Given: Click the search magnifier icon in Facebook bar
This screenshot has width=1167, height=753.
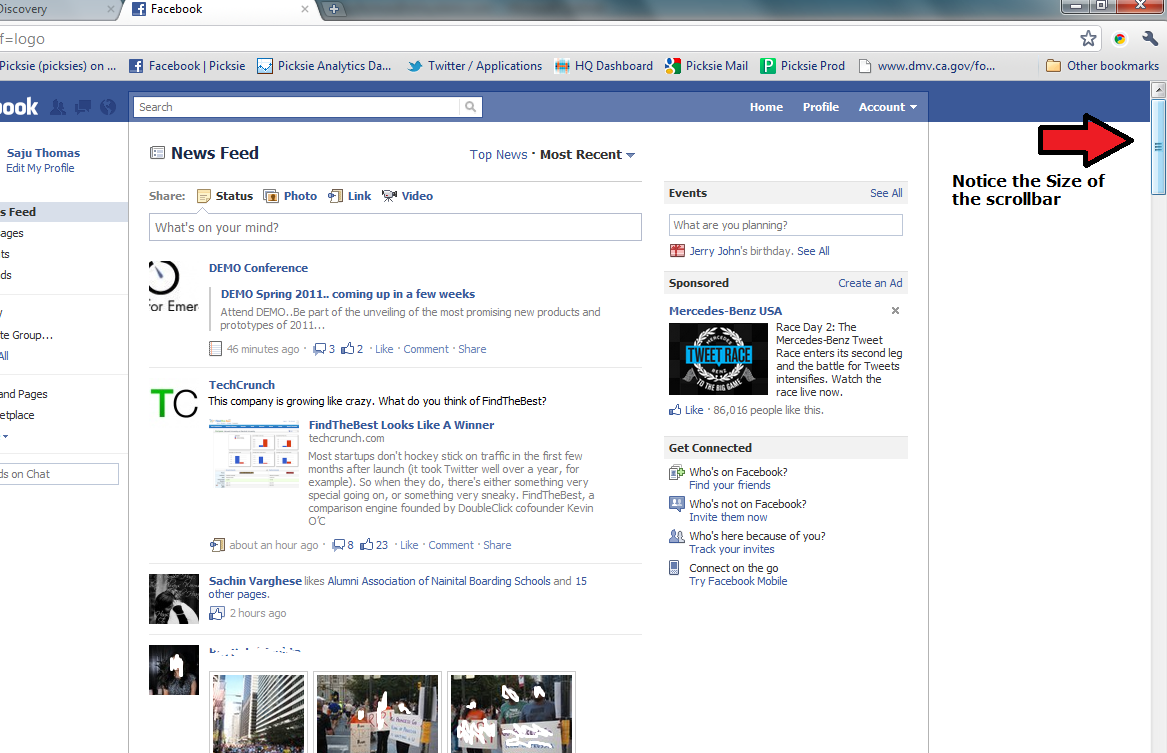Looking at the screenshot, I should point(470,107).
